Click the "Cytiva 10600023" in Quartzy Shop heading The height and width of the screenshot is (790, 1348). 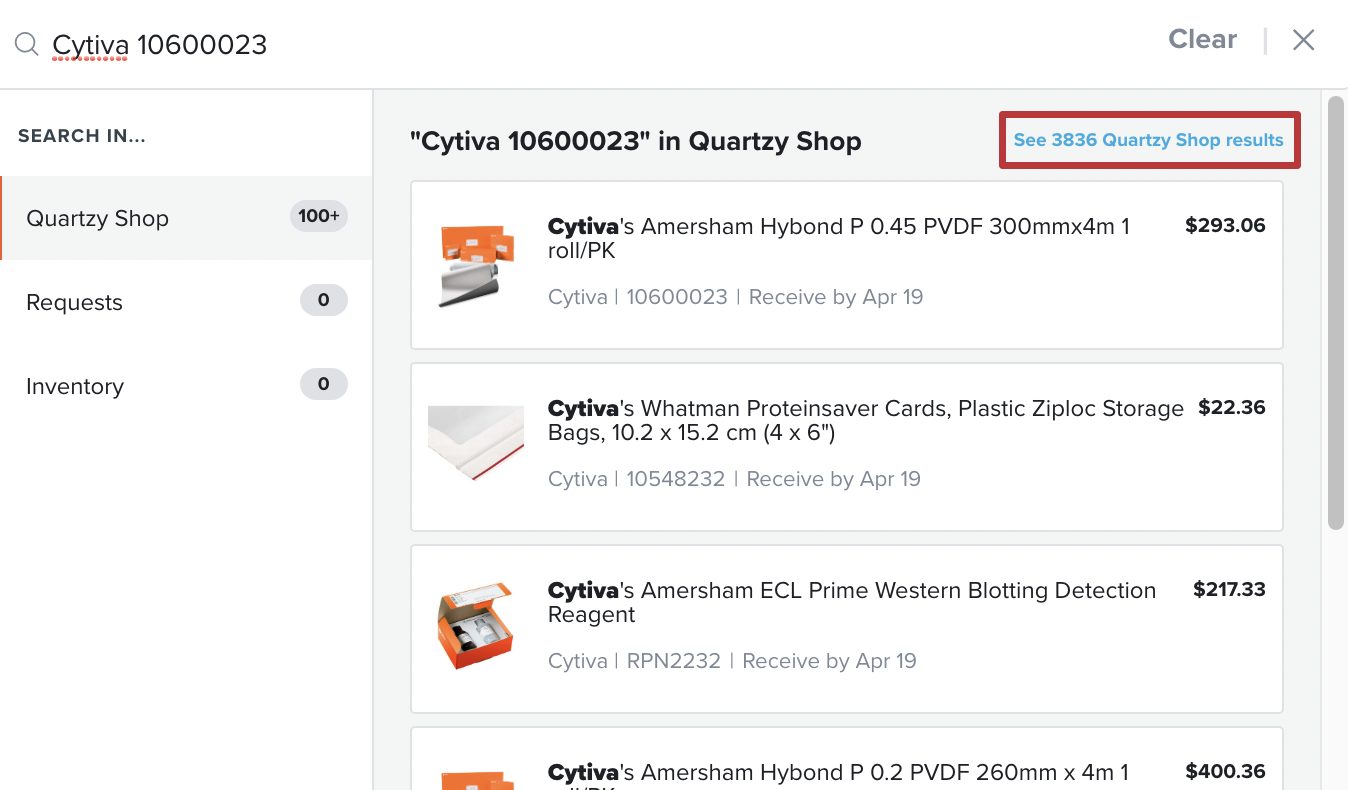636,141
